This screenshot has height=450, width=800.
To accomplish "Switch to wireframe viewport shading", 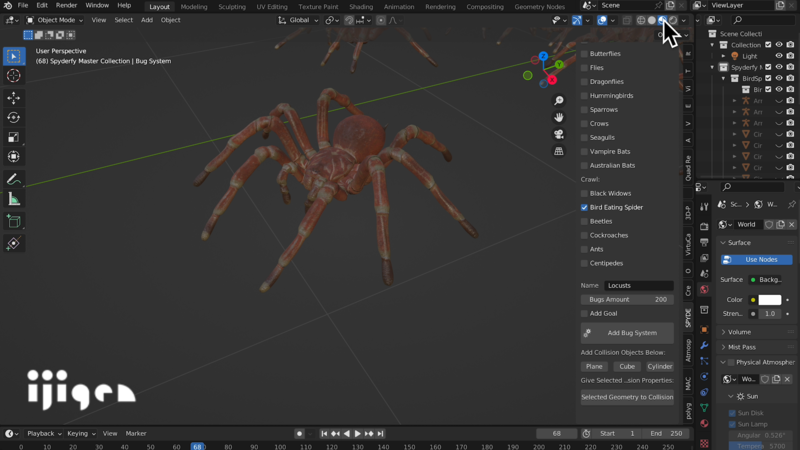I will [641, 20].
